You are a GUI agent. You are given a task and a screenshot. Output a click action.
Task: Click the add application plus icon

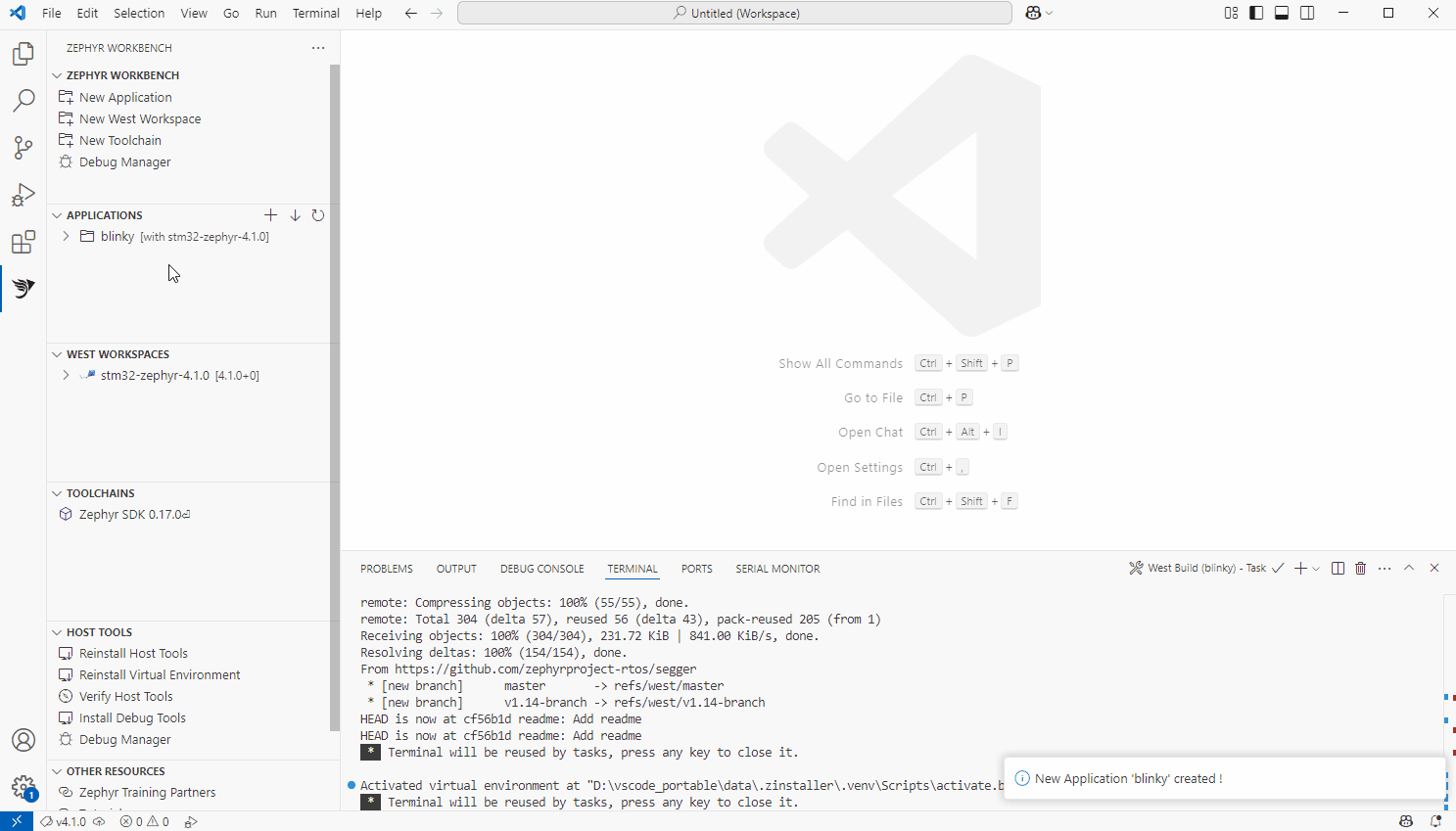click(x=271, y=215)
